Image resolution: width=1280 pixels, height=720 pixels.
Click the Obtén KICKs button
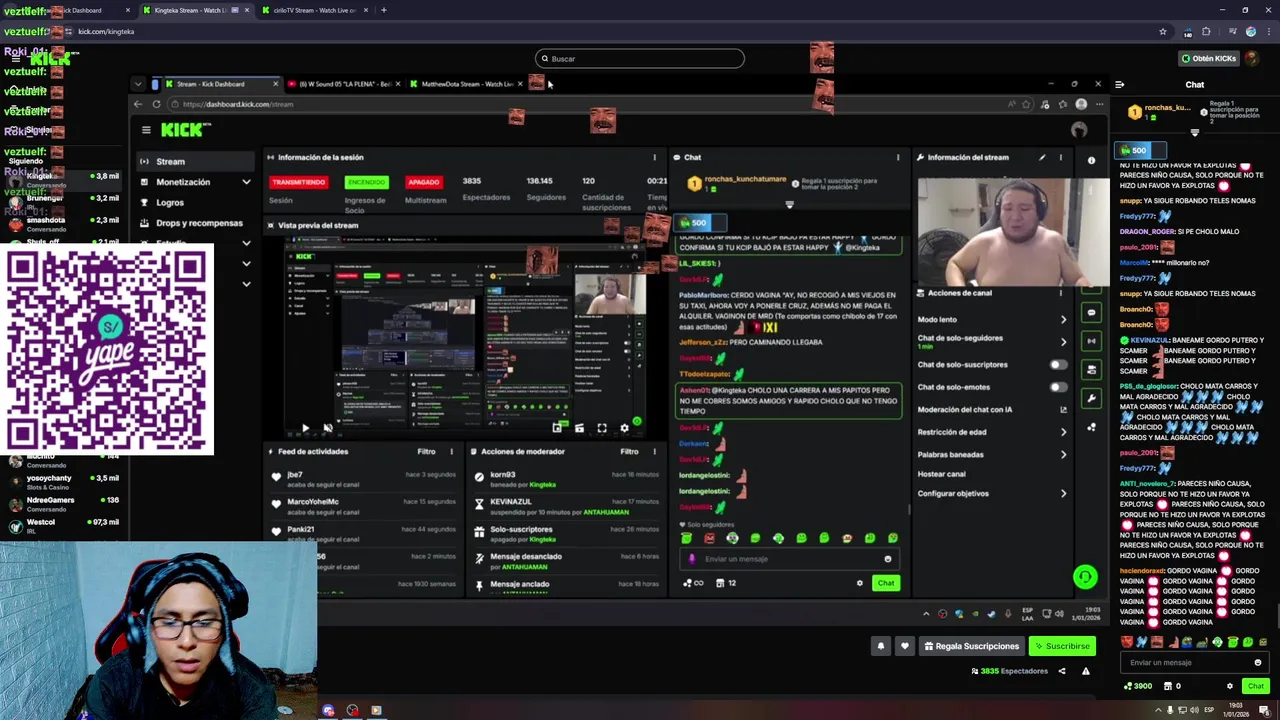pos(1209,58)
